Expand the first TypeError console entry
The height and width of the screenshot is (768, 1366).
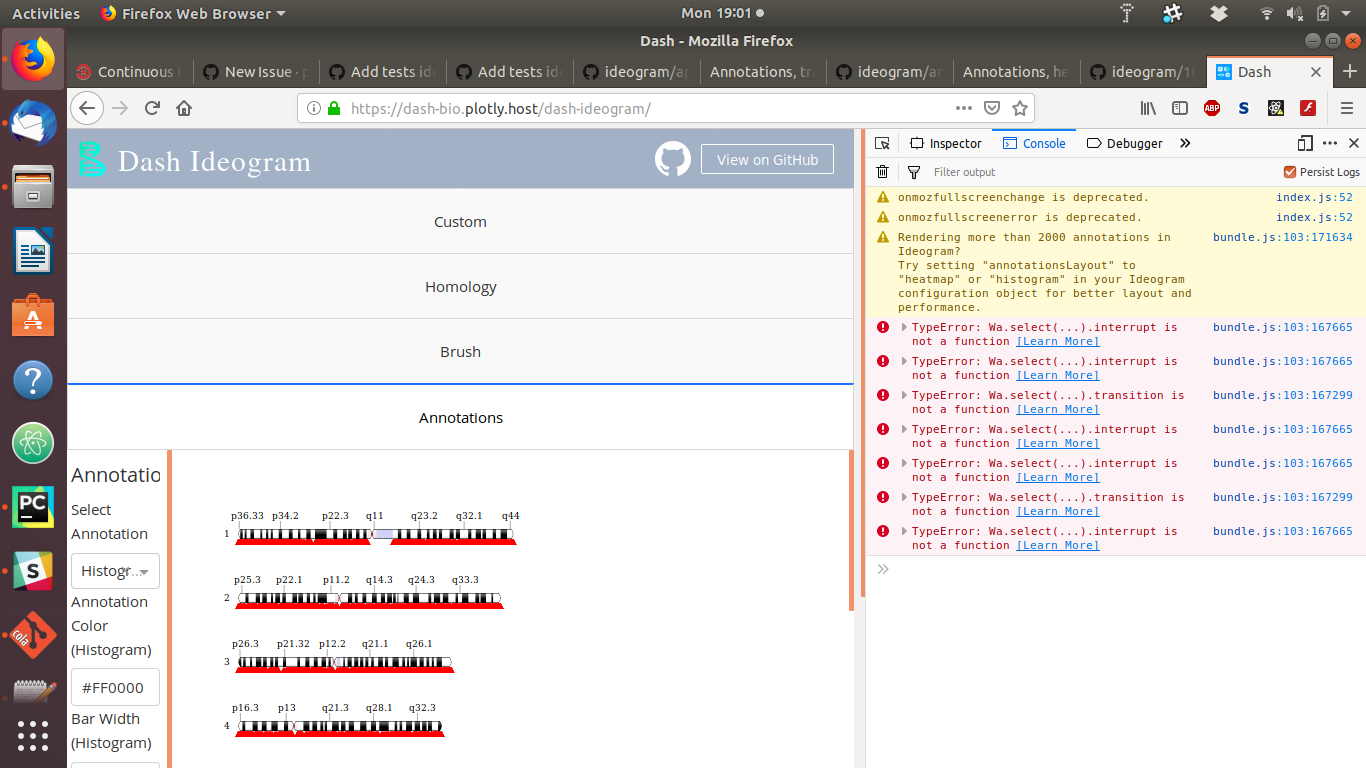(904, 327)
